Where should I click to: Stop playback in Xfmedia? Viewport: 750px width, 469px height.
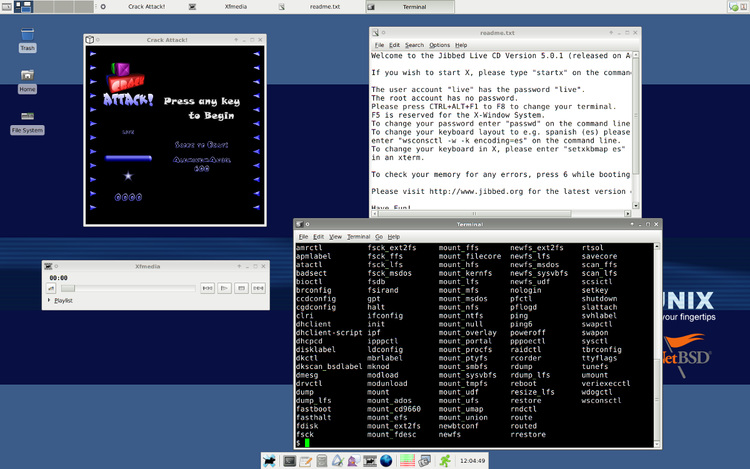pyautogui.click(x=242, y=288)
